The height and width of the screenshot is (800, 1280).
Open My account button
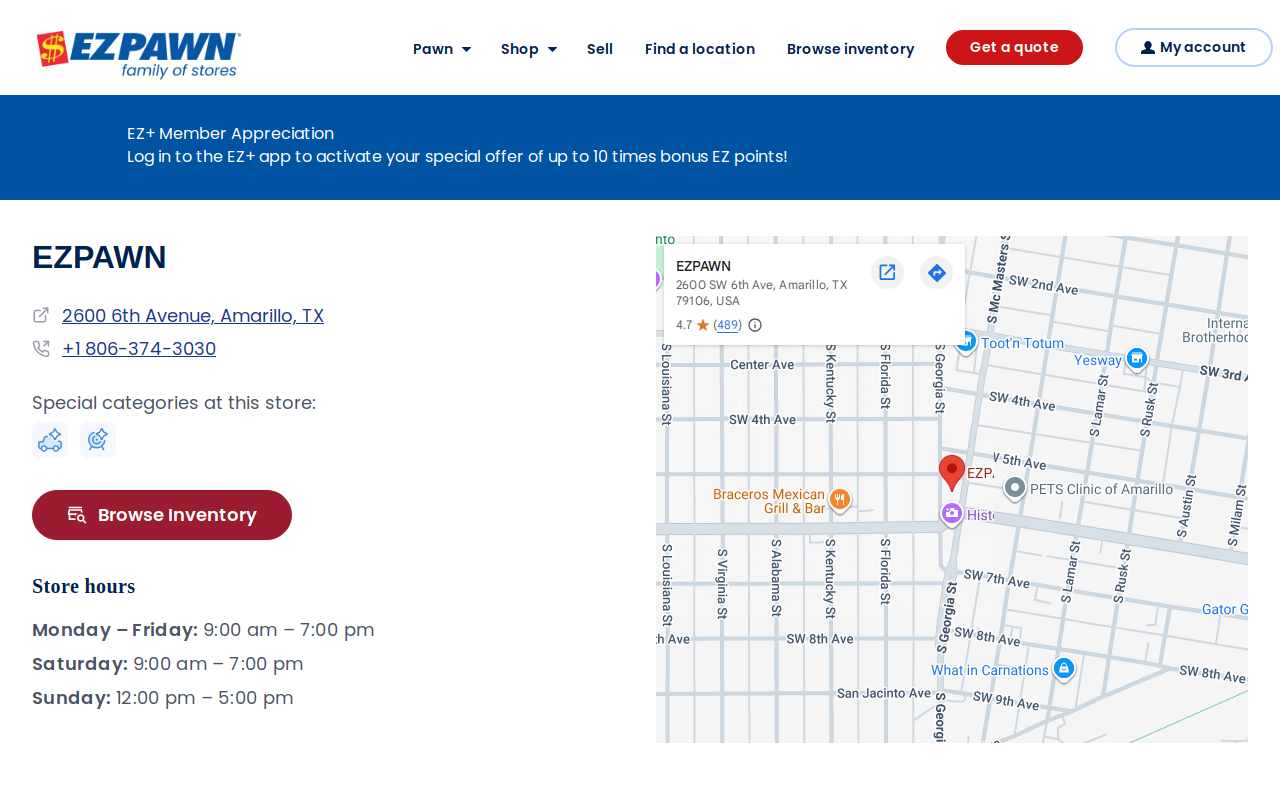pos(1194,47)
